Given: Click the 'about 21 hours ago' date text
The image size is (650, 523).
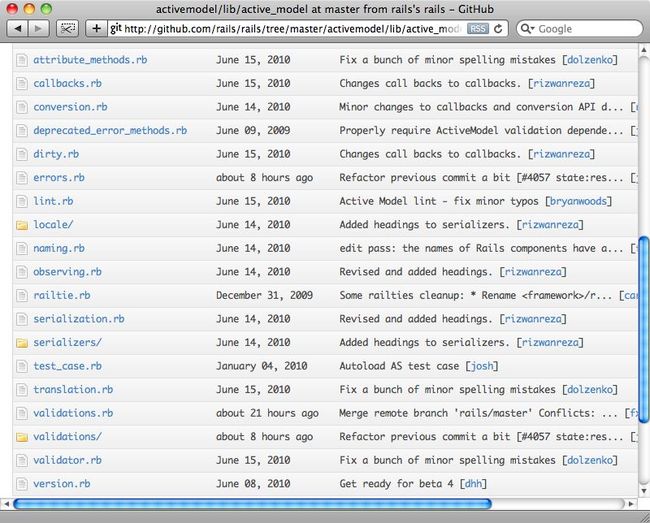Looking at the screenshot, I should (267, 413).
